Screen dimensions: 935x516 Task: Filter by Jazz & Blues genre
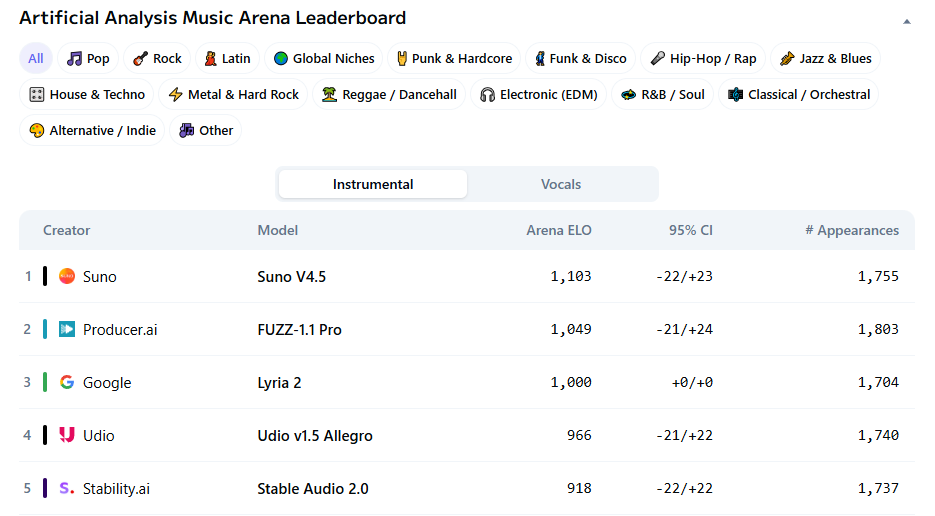coord(825,59)
